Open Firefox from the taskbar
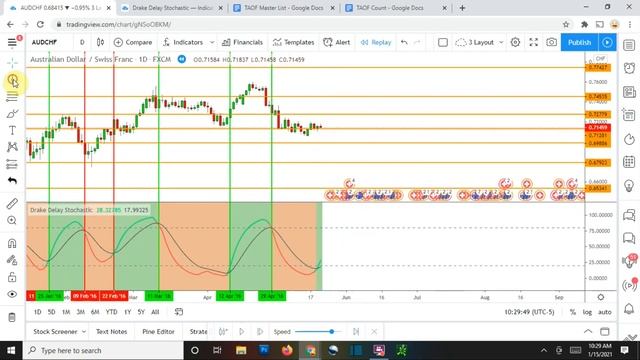The image size is (640, 360). pos(287,350)
